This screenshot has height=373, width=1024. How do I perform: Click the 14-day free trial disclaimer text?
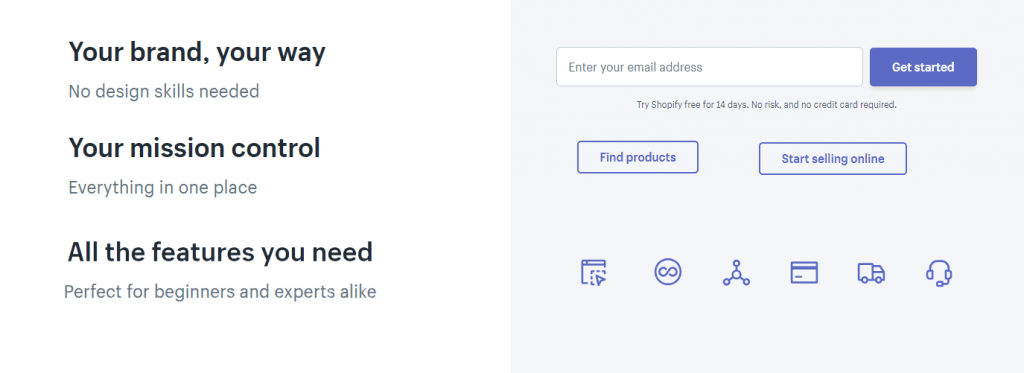[766, 105]
